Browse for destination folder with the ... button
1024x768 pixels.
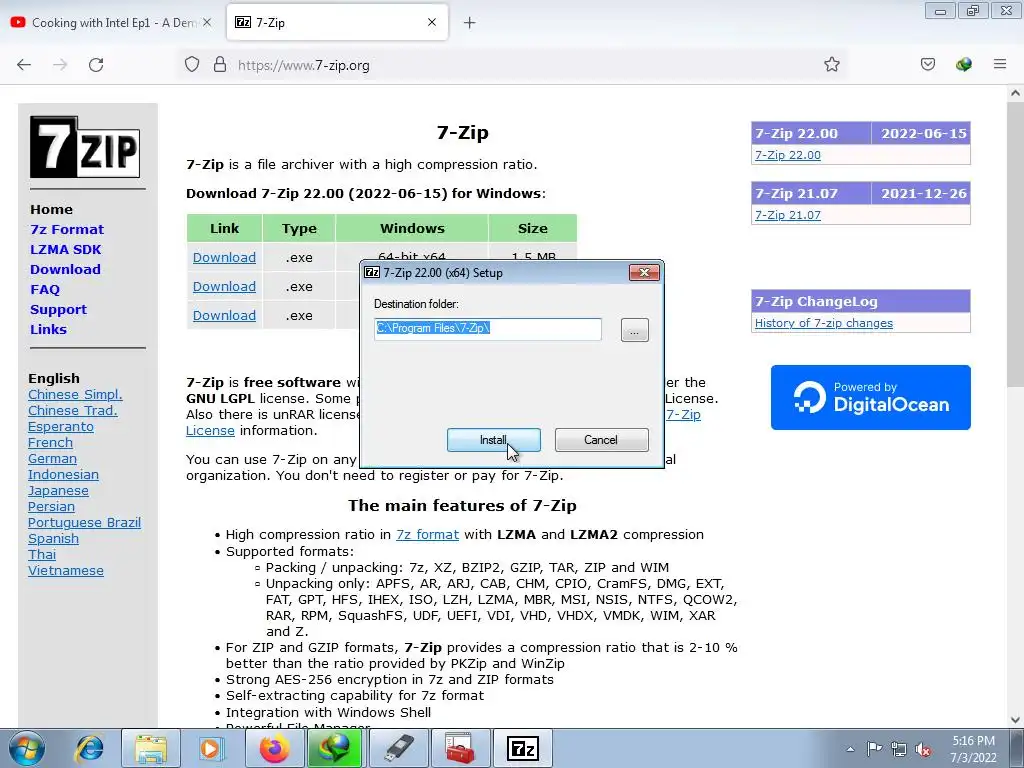[635, 330]
